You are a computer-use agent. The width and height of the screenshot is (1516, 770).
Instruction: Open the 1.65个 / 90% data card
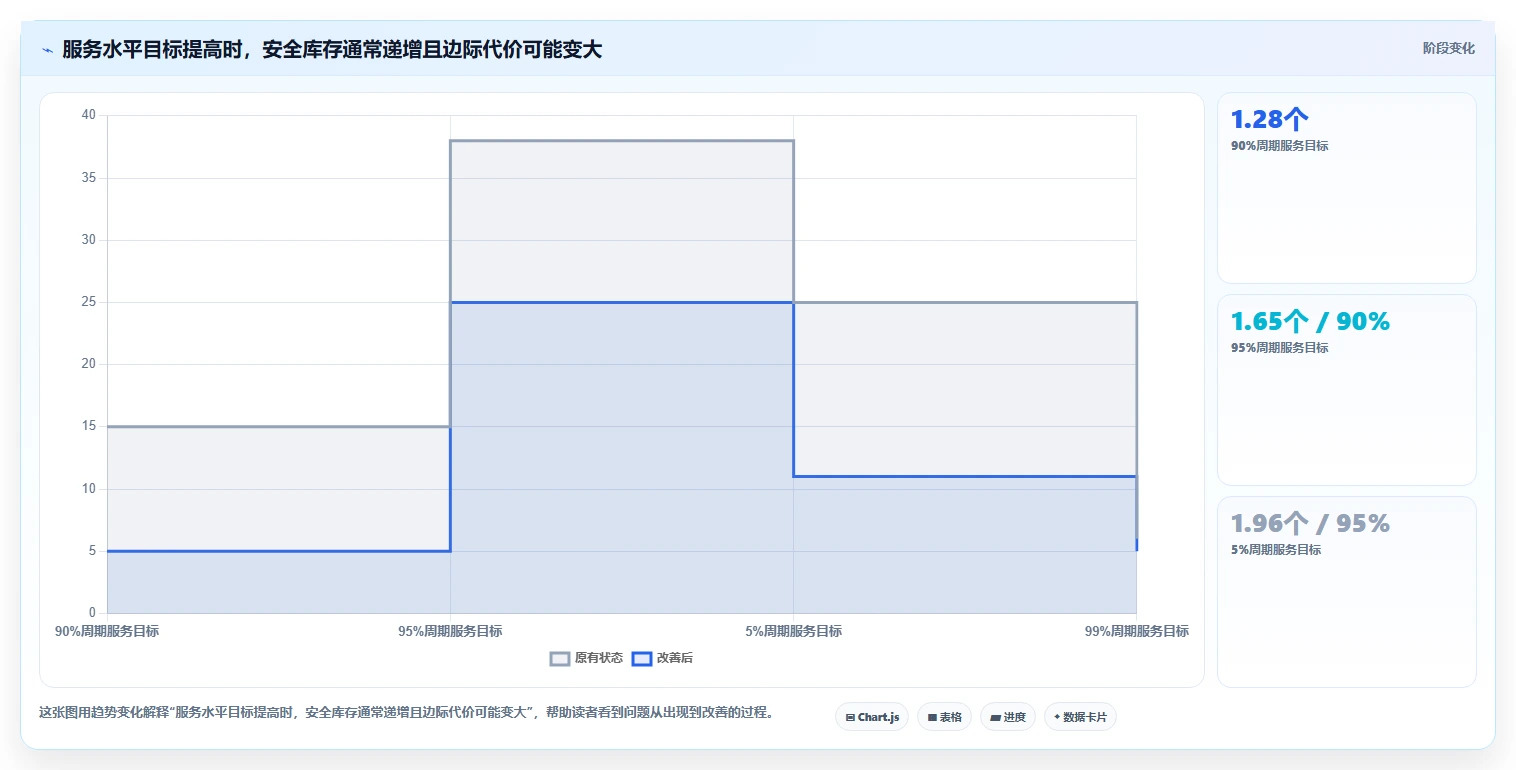(x=1346, y=390)
